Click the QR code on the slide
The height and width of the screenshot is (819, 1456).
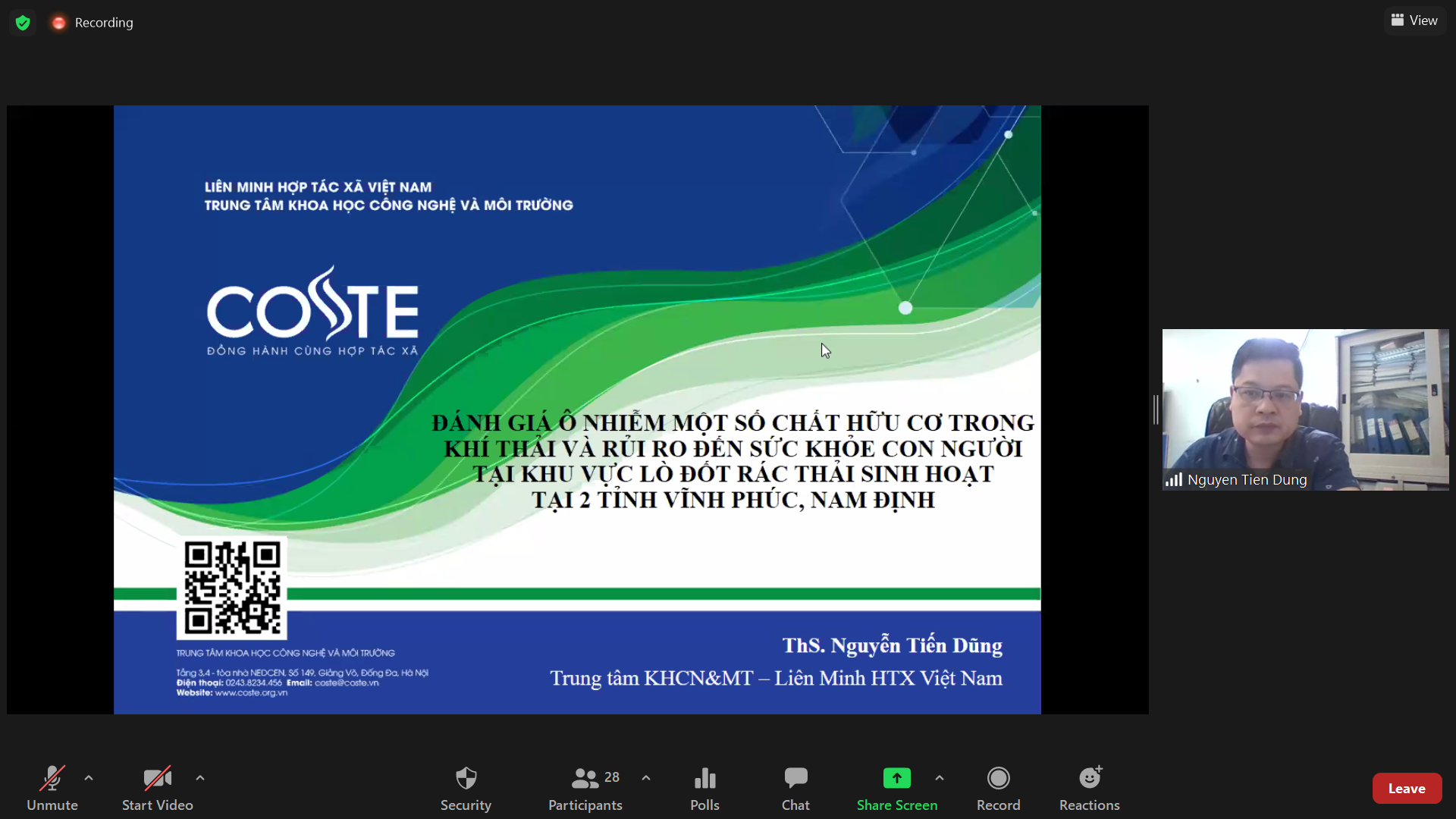tap(232, 588)
